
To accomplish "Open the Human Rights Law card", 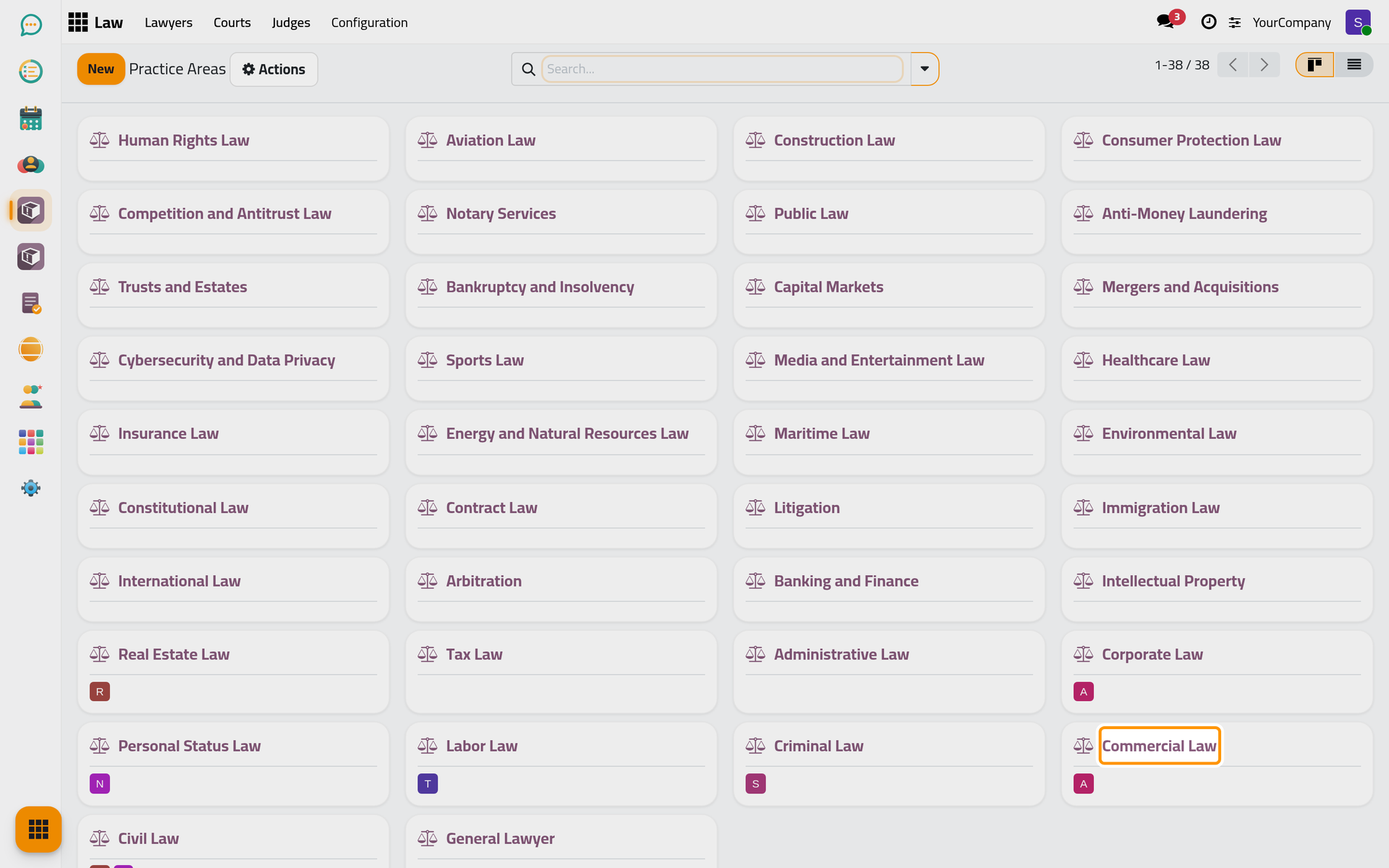I will (x=233, y=148).
